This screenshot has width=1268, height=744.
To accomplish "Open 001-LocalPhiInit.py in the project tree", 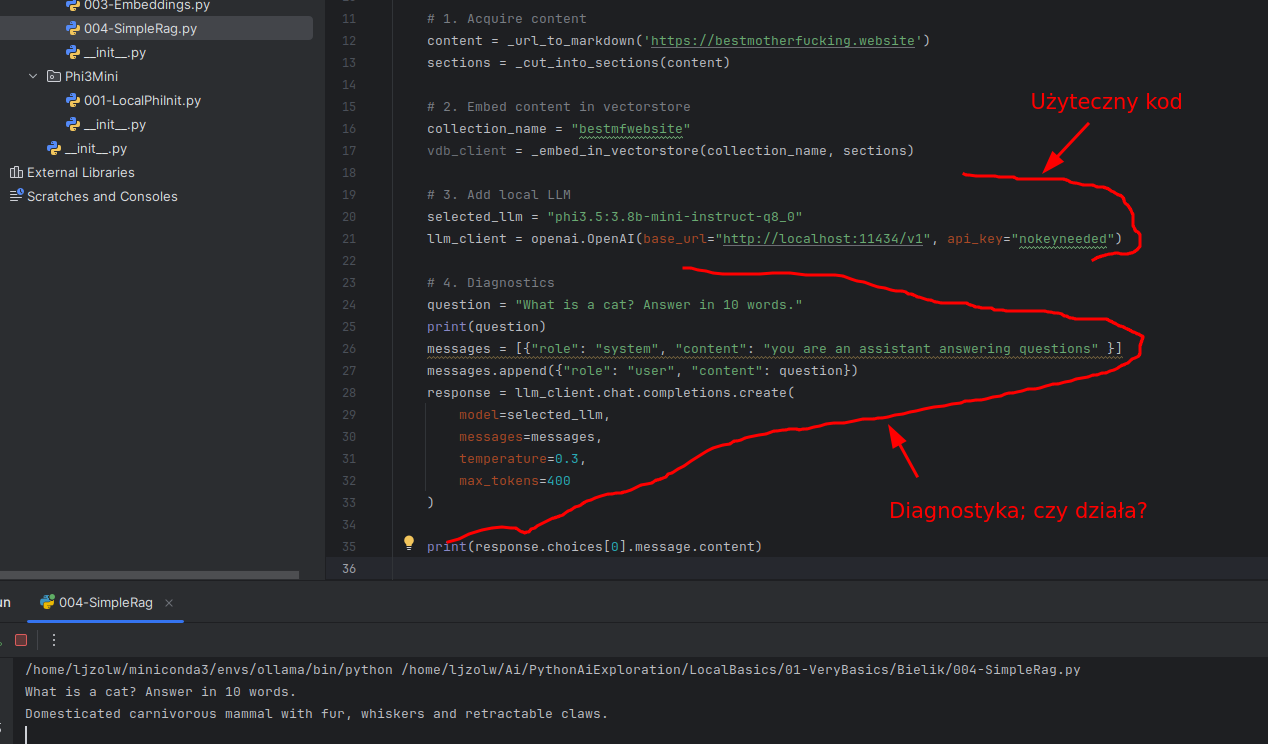I will coord(142,101).
